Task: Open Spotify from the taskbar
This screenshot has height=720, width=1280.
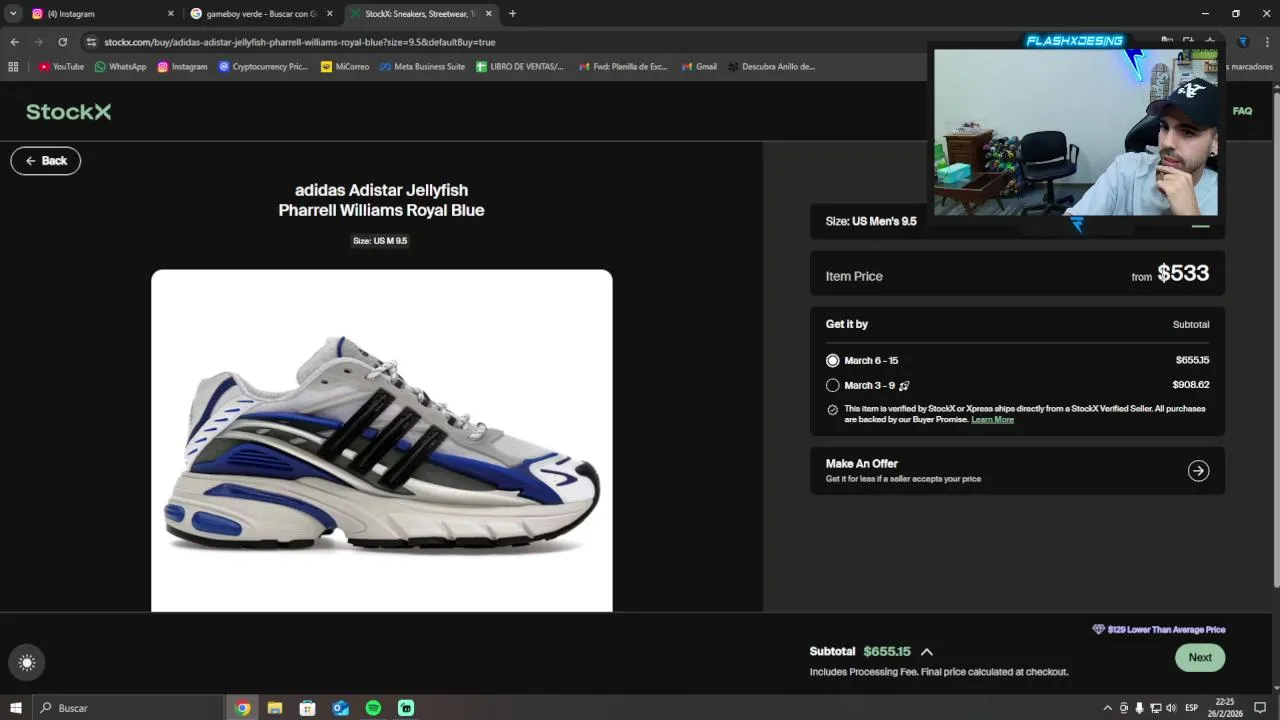Action: (373, 708)
